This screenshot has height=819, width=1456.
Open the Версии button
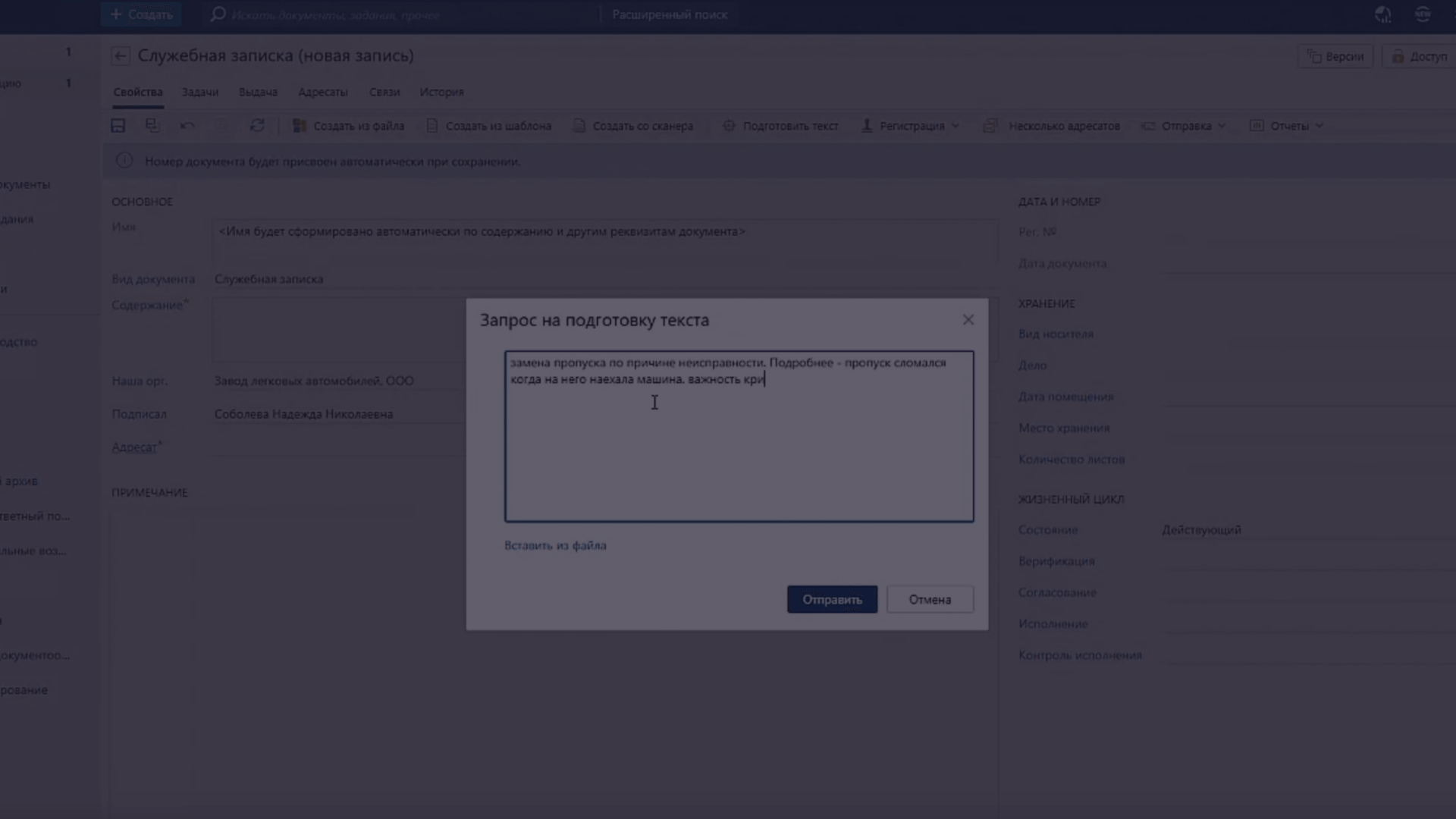click(1335, 56)
